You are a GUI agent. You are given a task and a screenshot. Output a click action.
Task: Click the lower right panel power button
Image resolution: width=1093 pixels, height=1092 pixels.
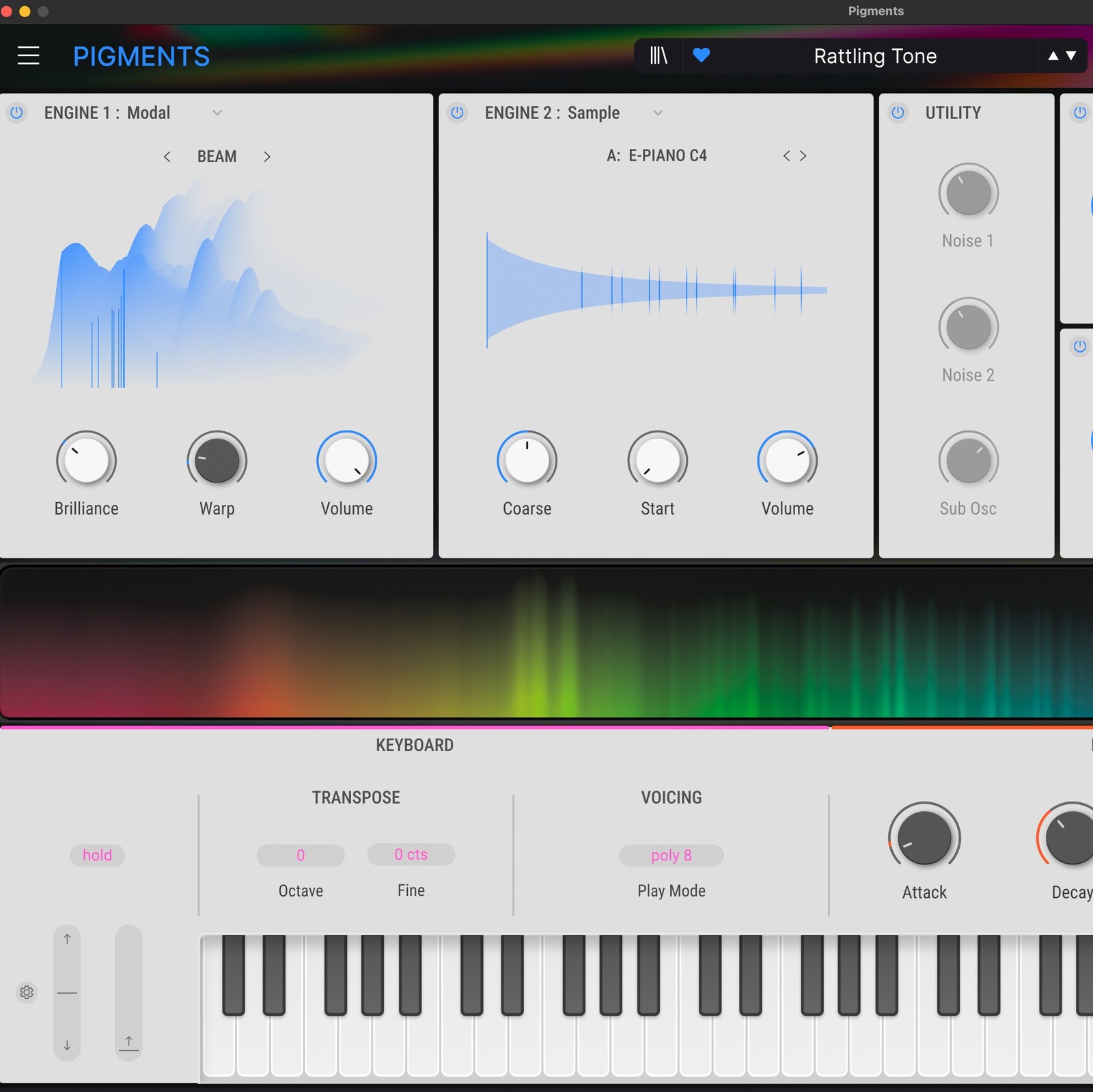(x=1080, y=346)
